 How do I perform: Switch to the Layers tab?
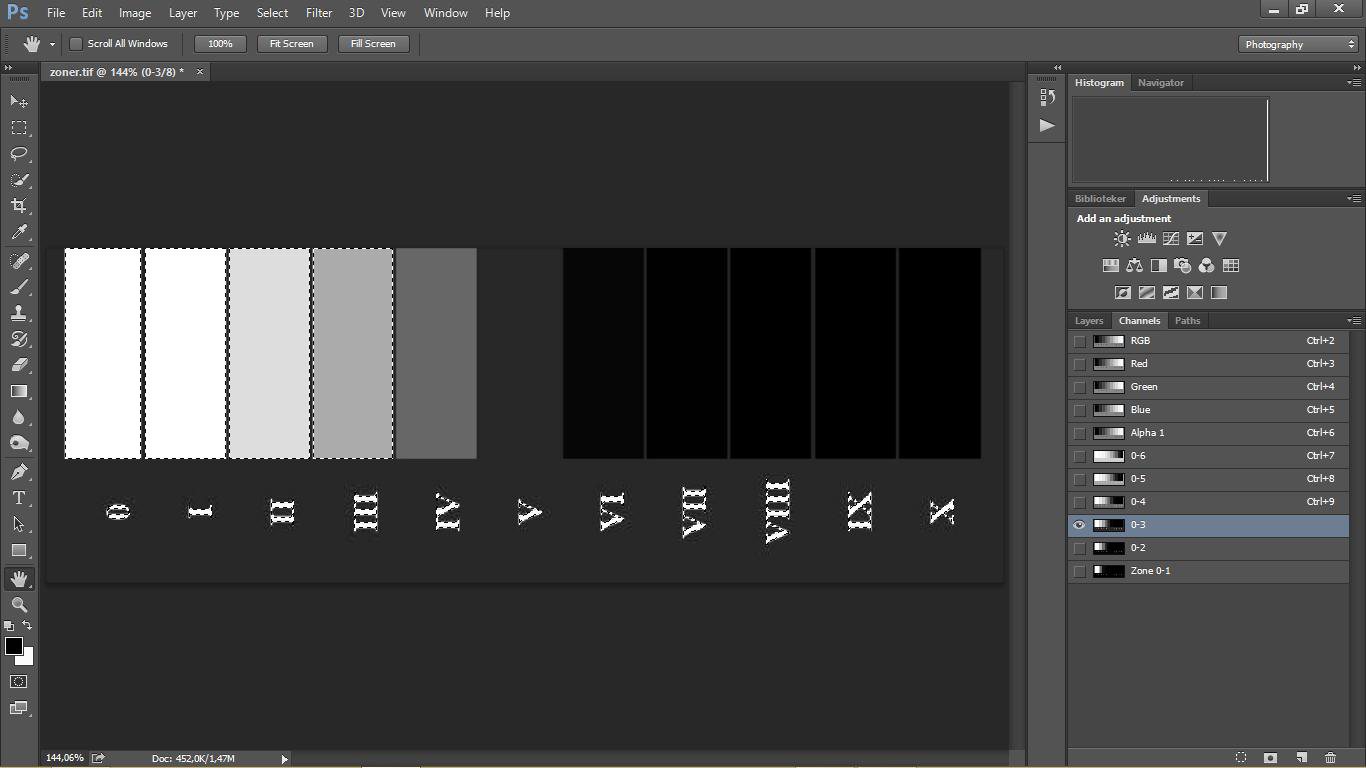tap(1089, 321)
